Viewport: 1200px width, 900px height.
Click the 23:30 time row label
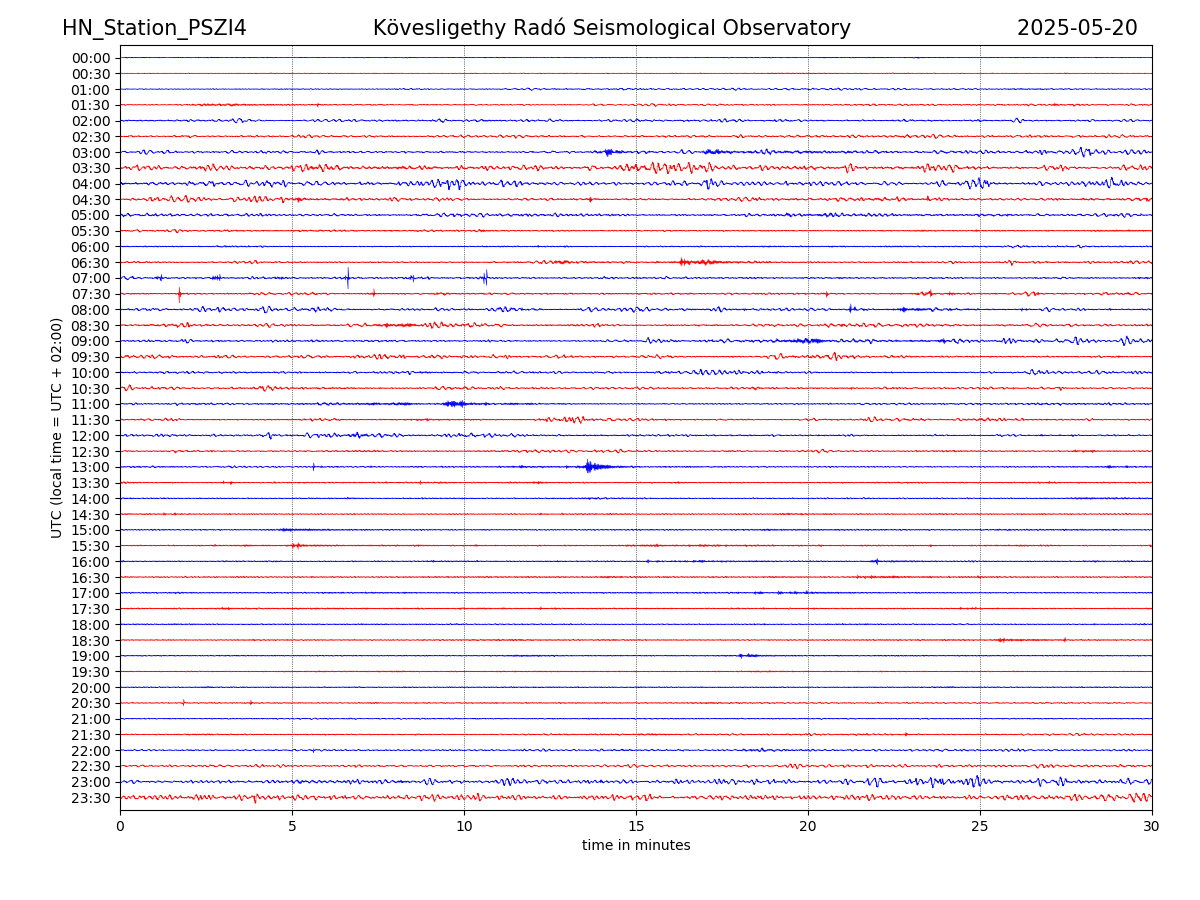pos(91,798)
